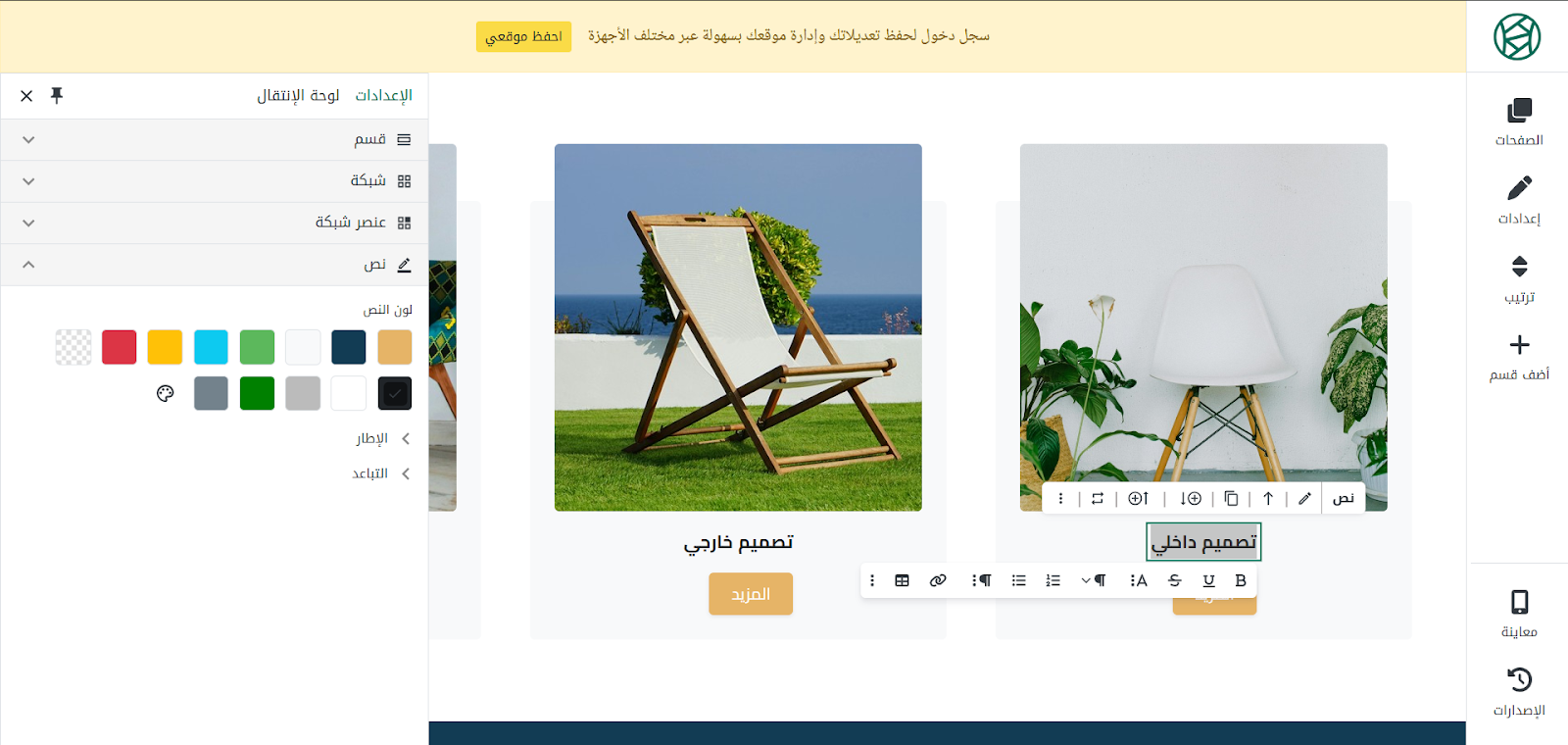Expand the قسم section settings
The image size is (1568, 745).
click(215, 139)
